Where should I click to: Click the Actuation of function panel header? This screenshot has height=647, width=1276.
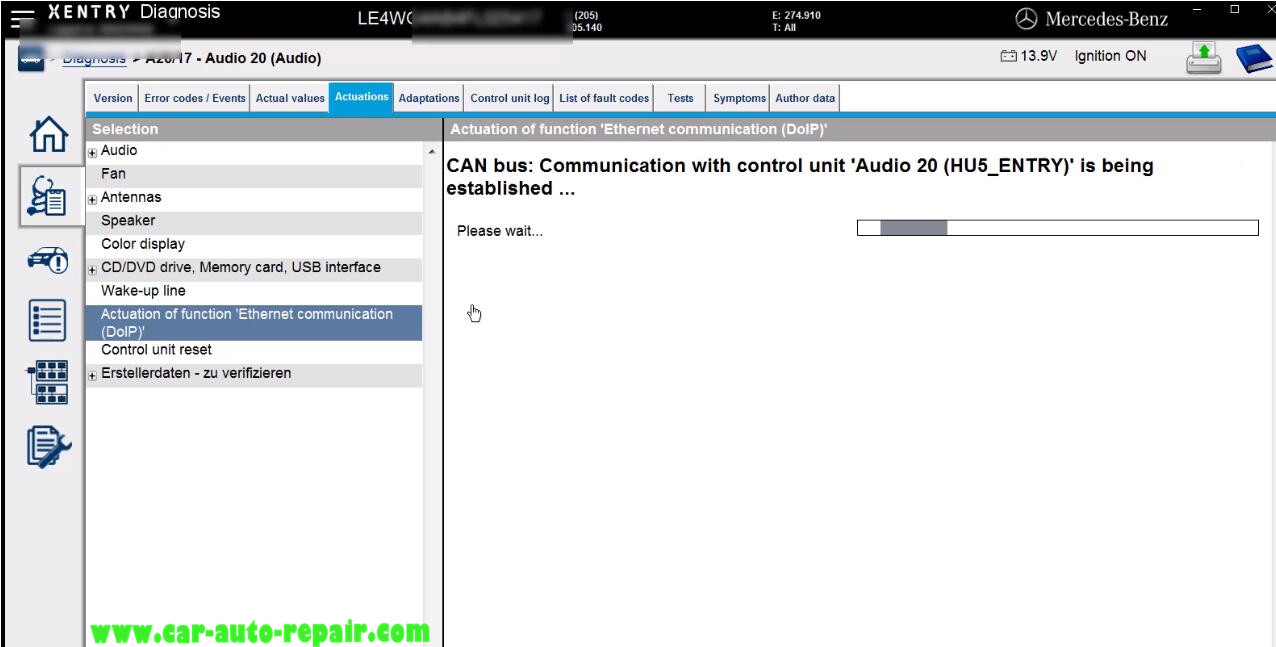[859, 129]
